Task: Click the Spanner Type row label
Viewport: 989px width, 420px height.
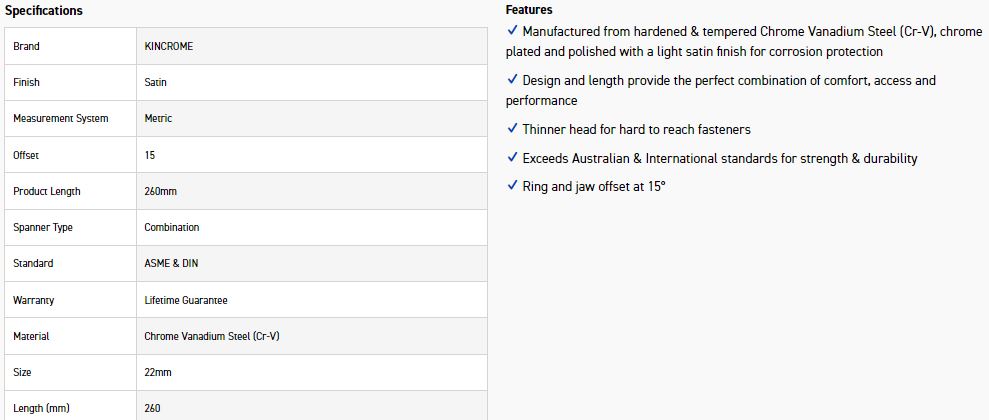Action: pos(43,228)
